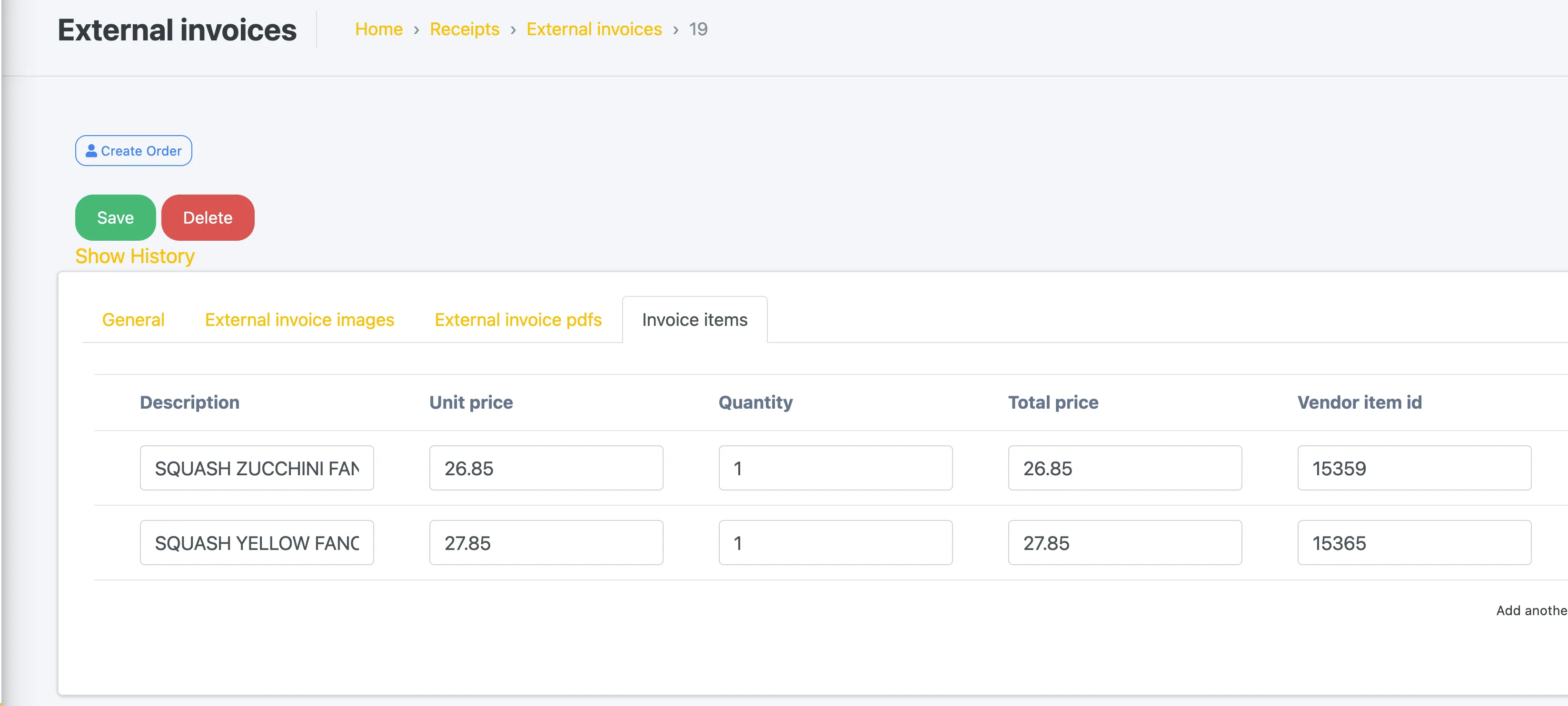
Task: Edit vendor item id 15365
Action: pos(1414,543)
